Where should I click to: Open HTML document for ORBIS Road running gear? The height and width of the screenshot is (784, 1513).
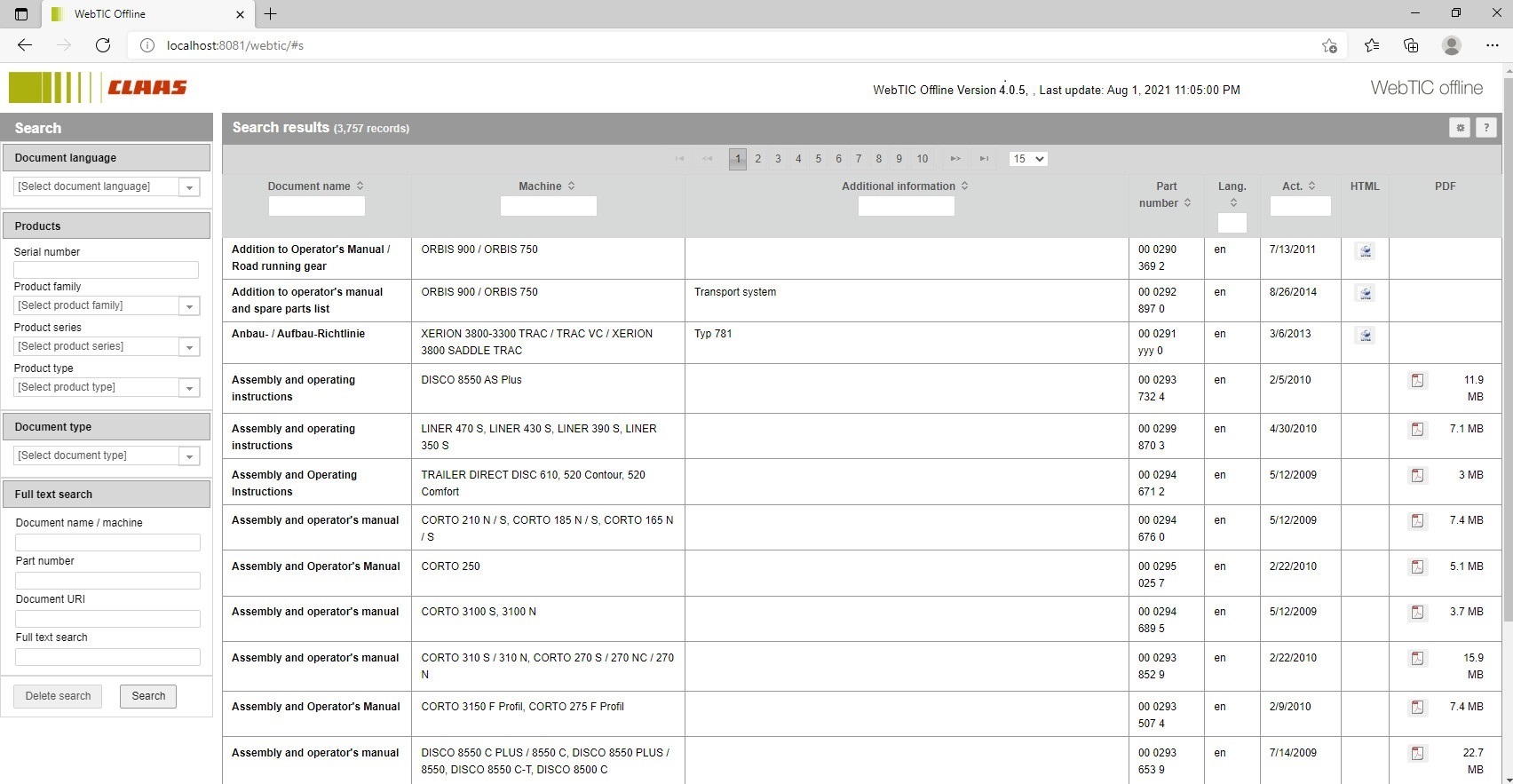pos(1366,251)
